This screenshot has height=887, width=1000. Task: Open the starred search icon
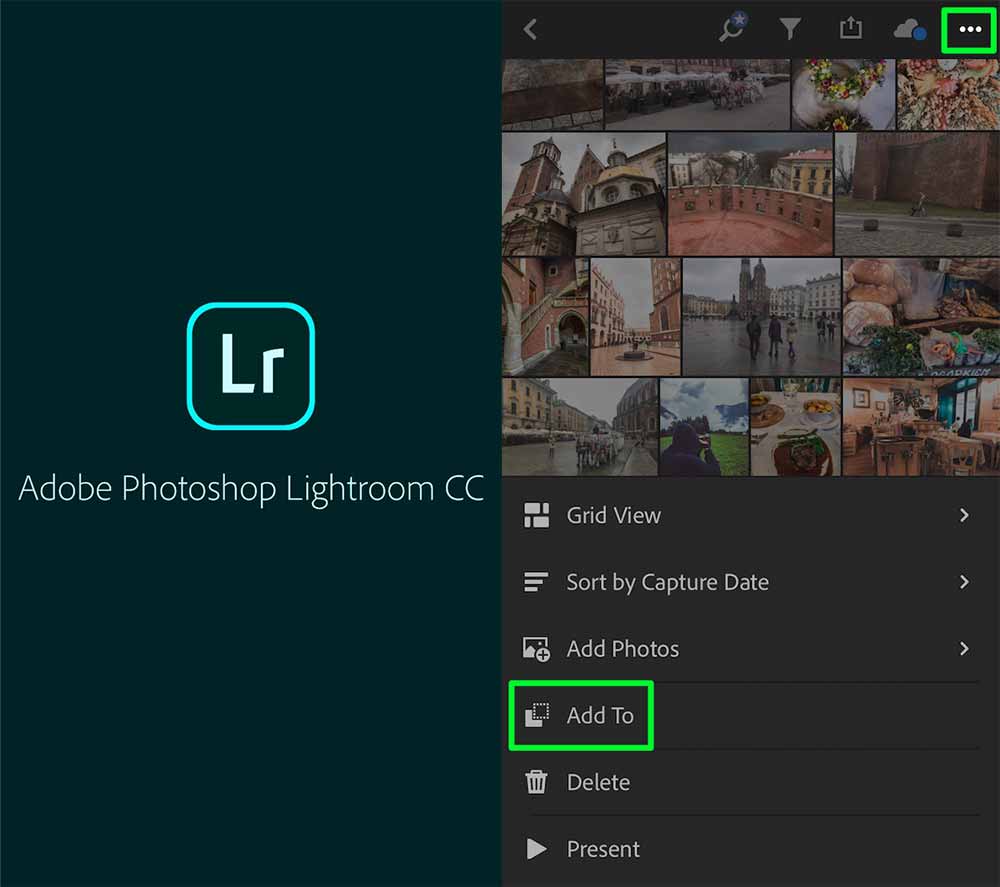(732, 27)
